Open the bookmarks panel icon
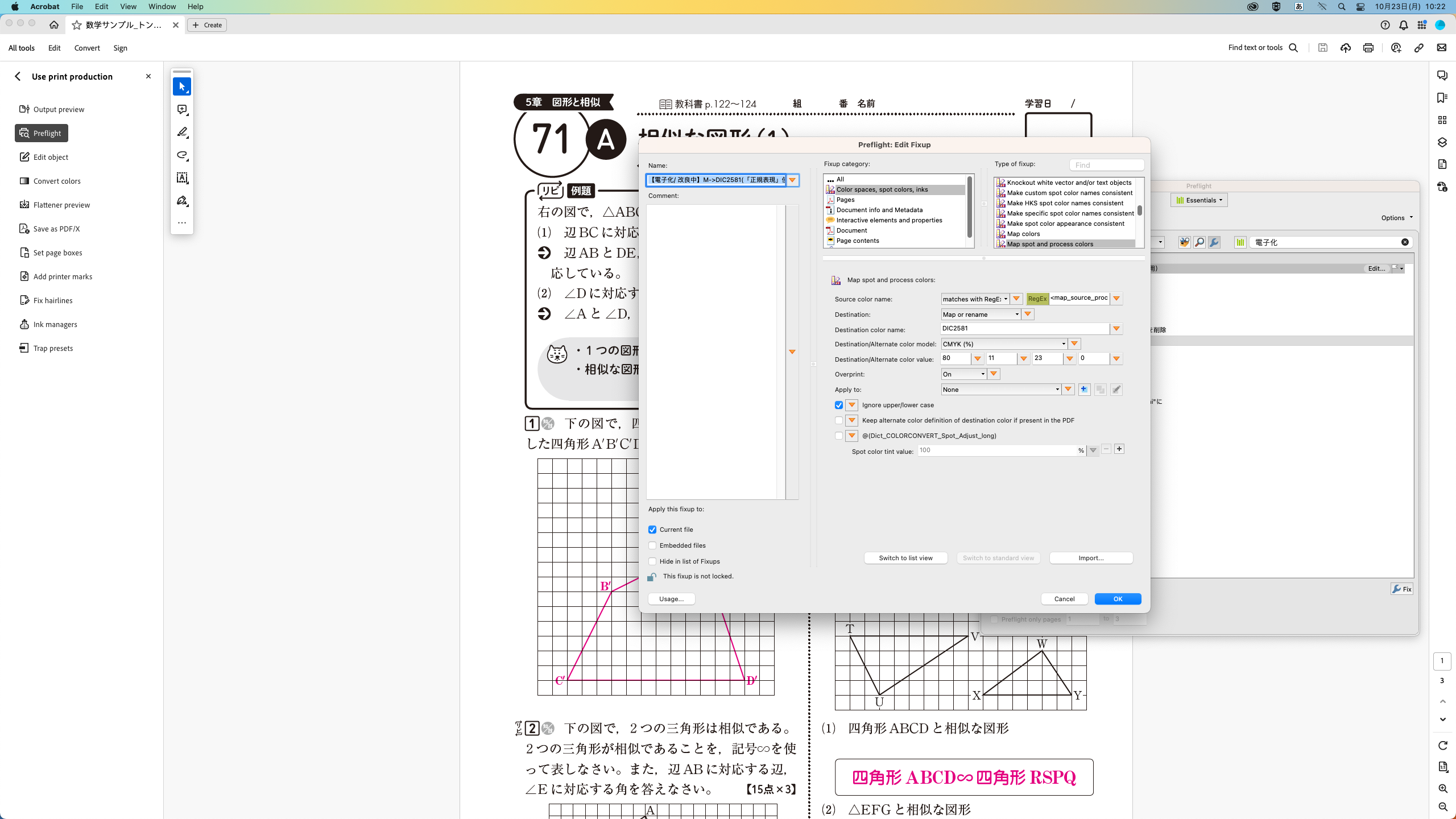This screenshot has width=1456, height=819. [x=1442, y=98]
